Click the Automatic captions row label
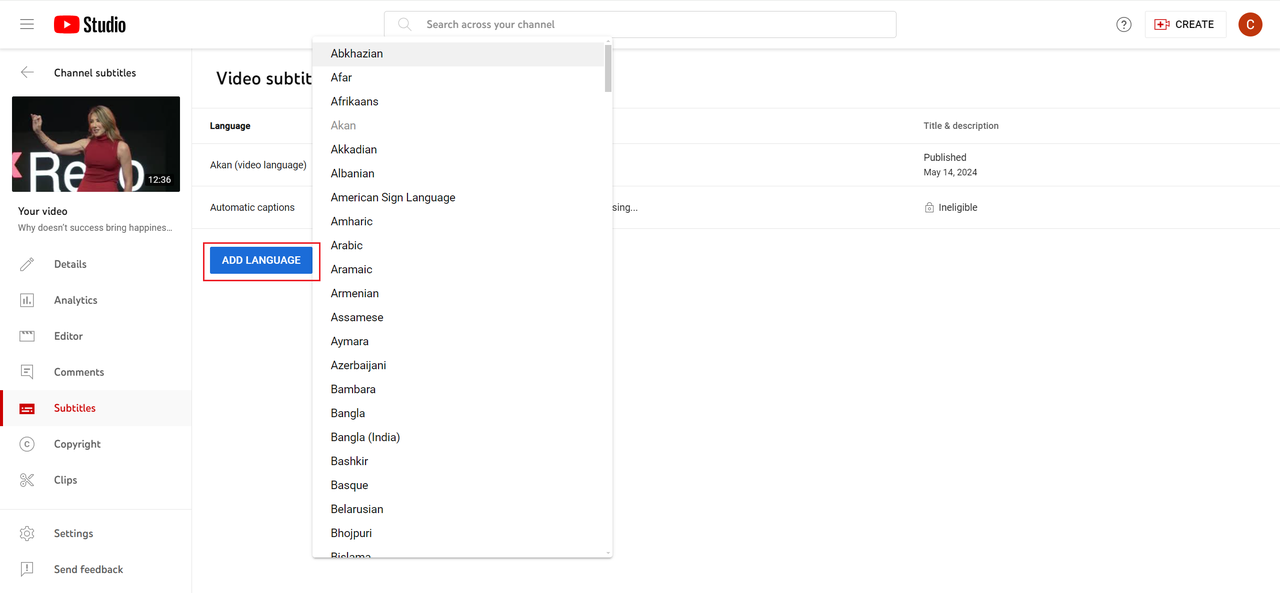 click(x=252, y=207)
